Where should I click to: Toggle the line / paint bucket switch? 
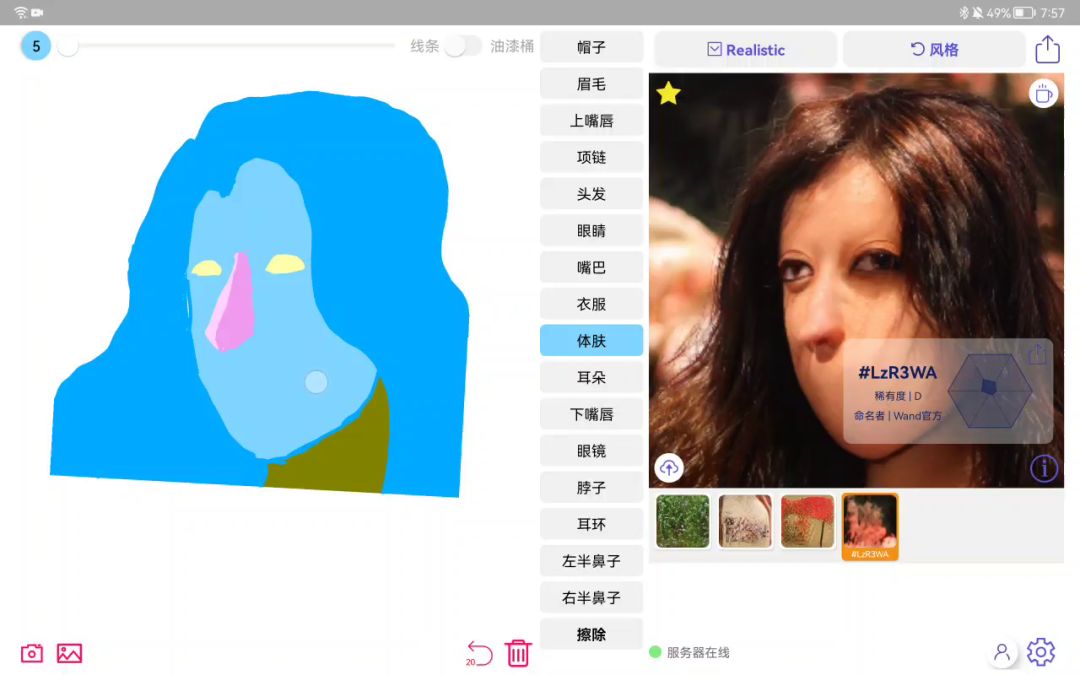click(463, 46)
